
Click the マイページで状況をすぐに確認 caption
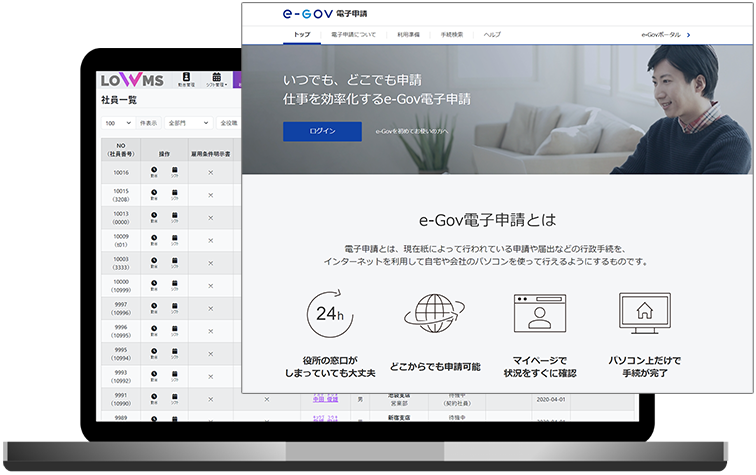click(x=540, y=367)
